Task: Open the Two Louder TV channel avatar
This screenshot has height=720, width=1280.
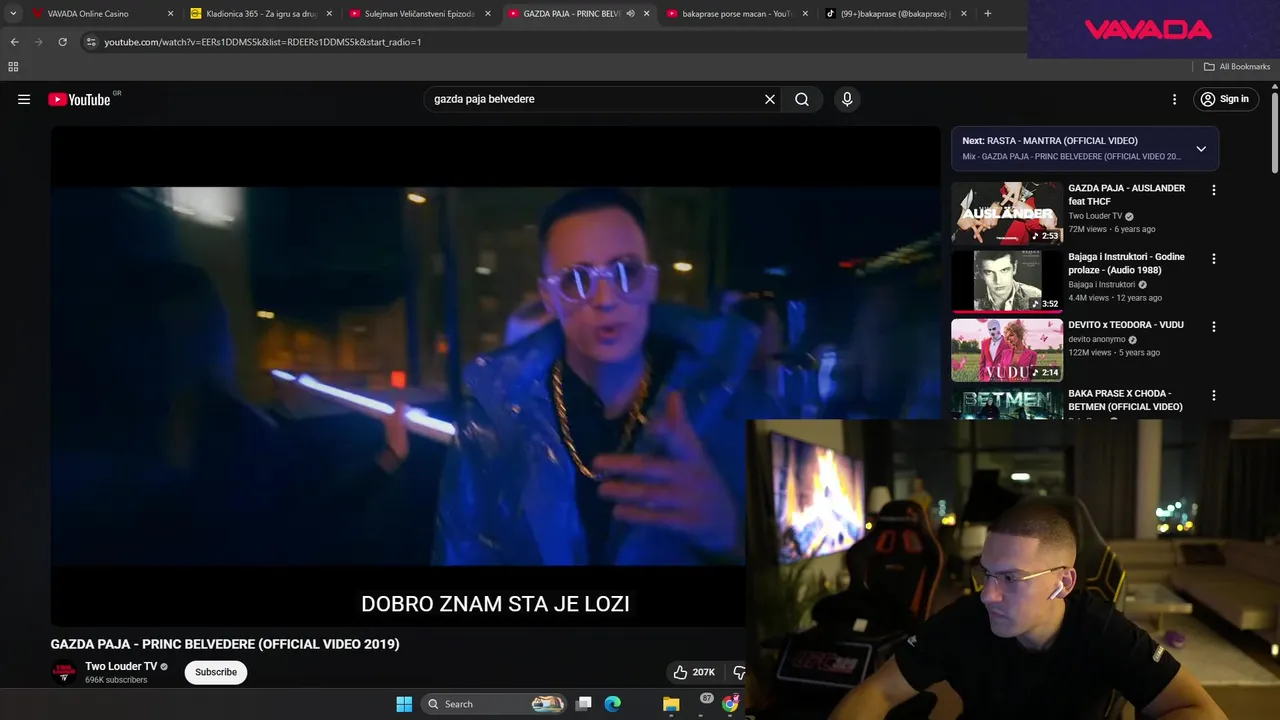Action: coord(64,672)
